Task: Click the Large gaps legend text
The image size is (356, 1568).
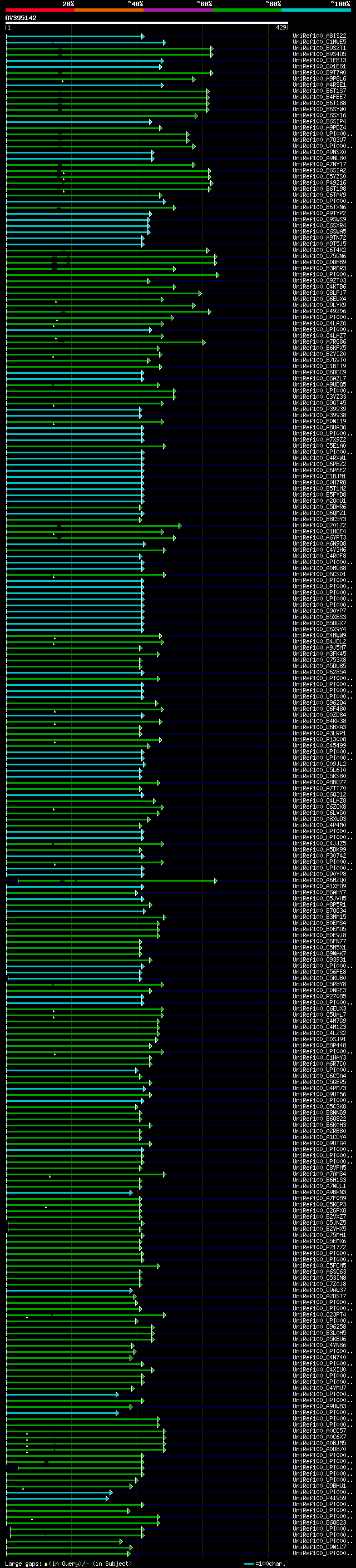Action: pos(68,1564)
